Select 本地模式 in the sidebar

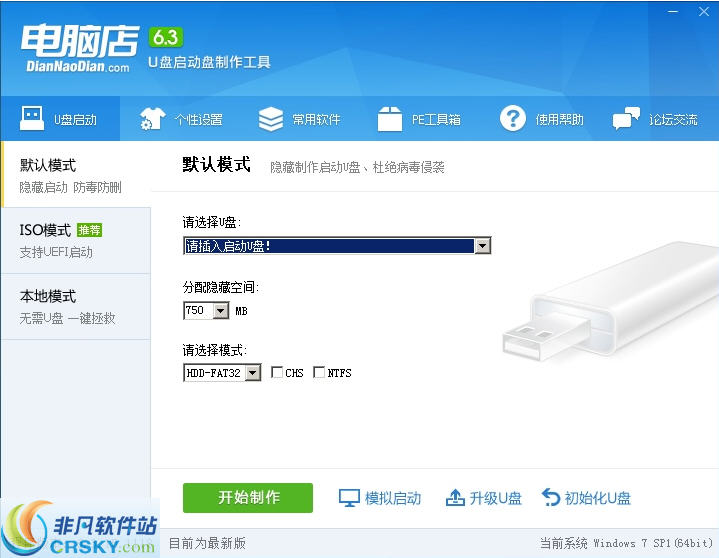coord(75,306)
